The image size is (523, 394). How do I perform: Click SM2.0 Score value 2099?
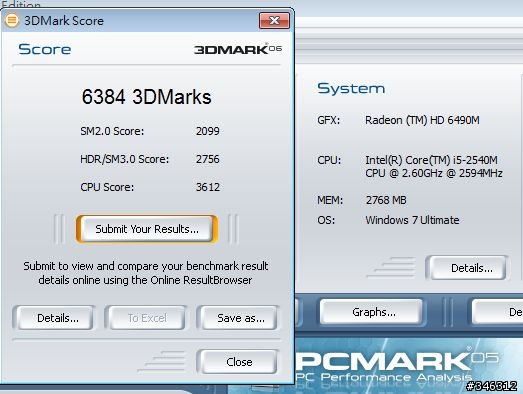207,131
